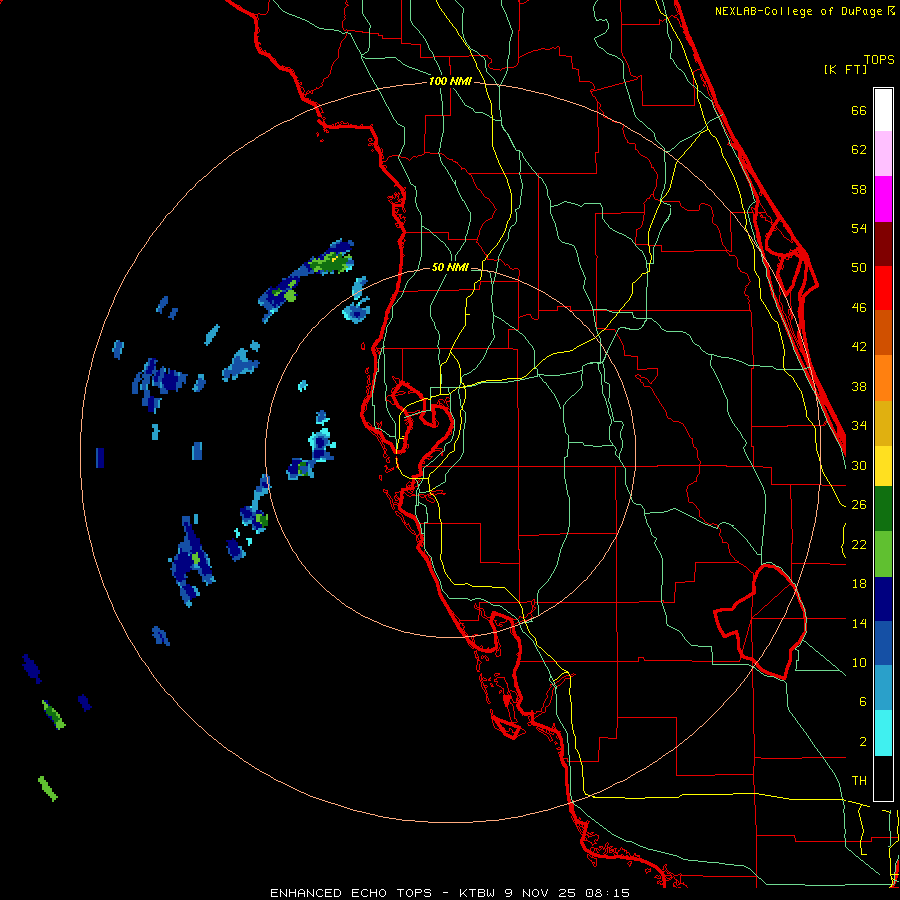Click the 46 legend value
The width and height of the screenshot is (900, 900).
(x=859, y=308)
